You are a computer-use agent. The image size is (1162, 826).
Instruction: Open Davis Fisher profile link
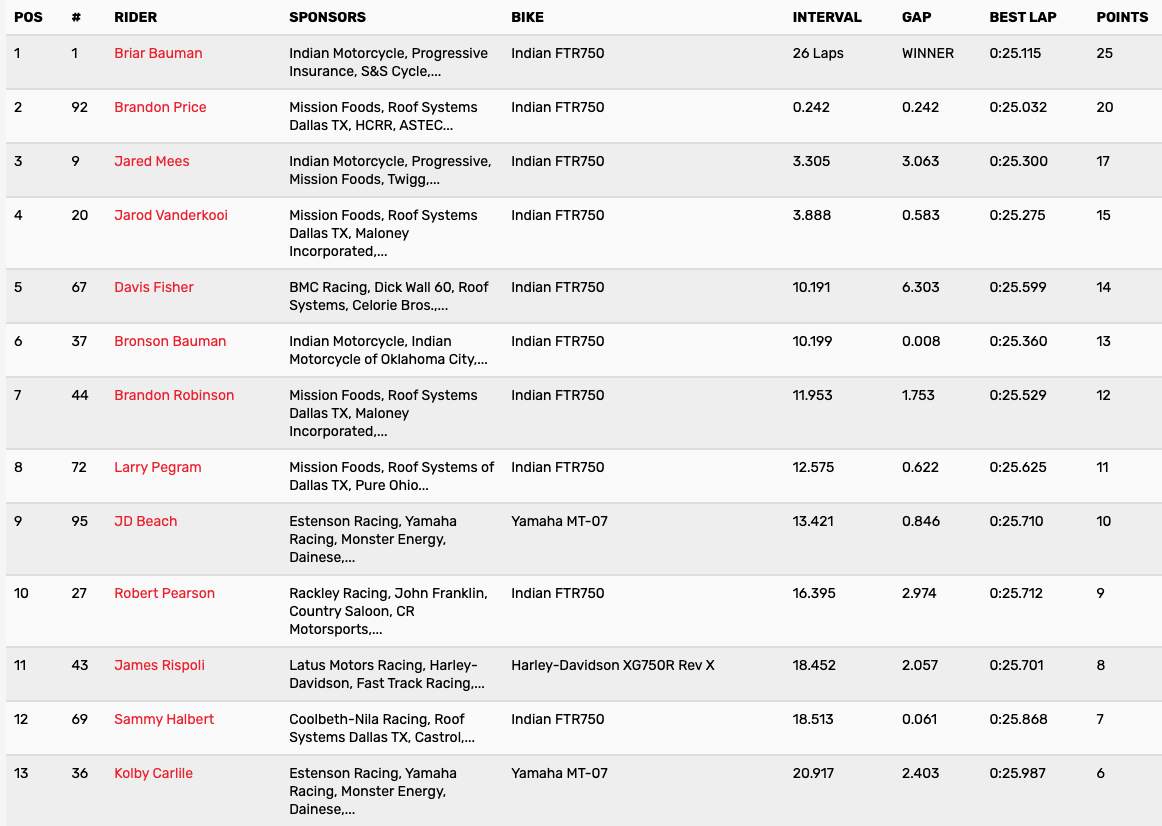pyautogui.click(x=154, y=287)
